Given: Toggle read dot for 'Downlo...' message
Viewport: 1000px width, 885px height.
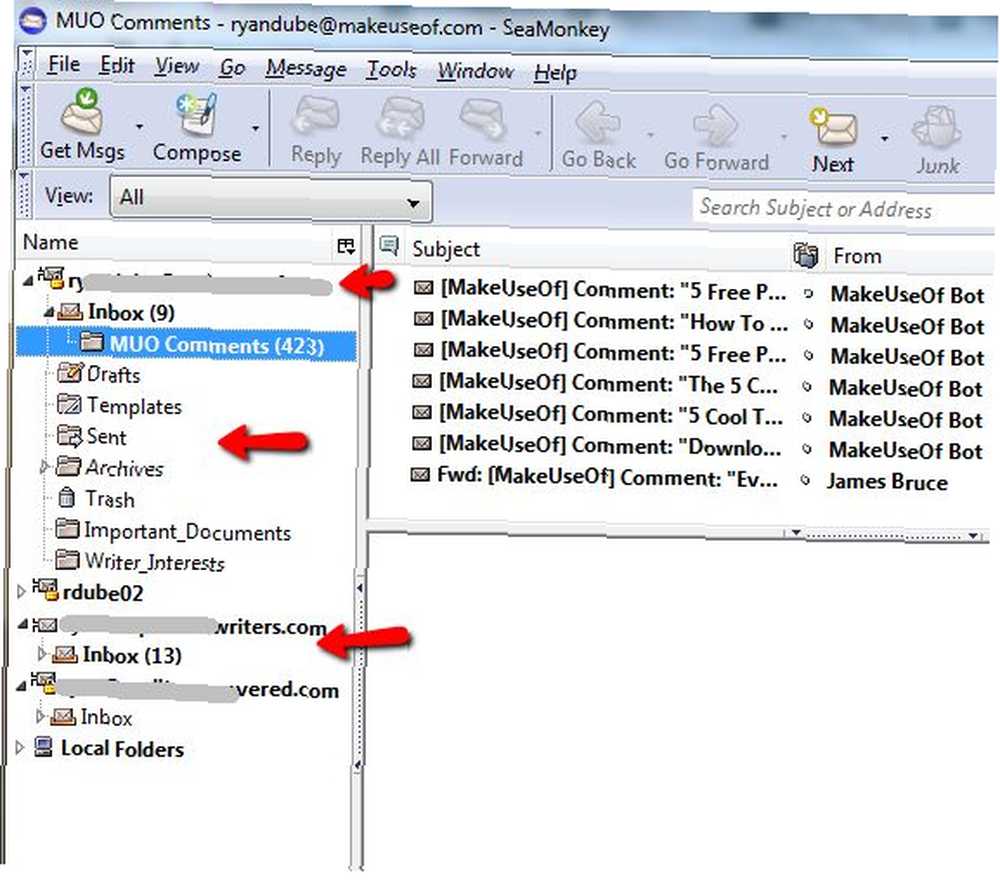Looking at the screenshot, I should pyautogui.click(x=807, y=449).
